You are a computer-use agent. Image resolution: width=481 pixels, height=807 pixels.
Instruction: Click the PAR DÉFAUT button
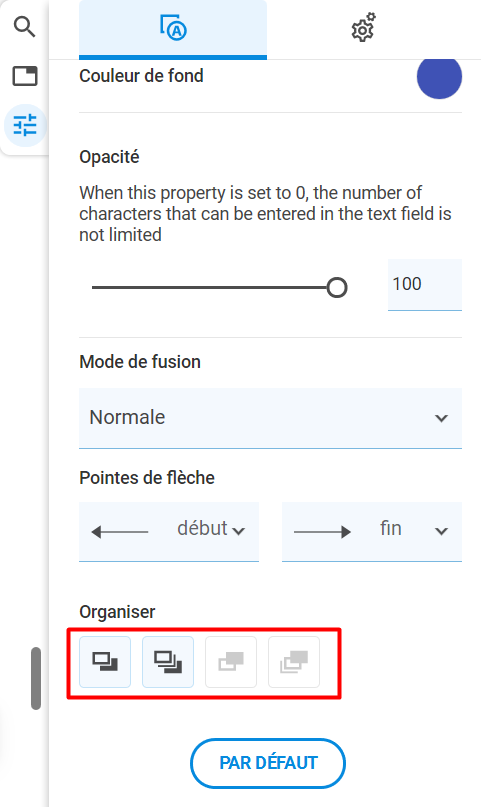268,763
